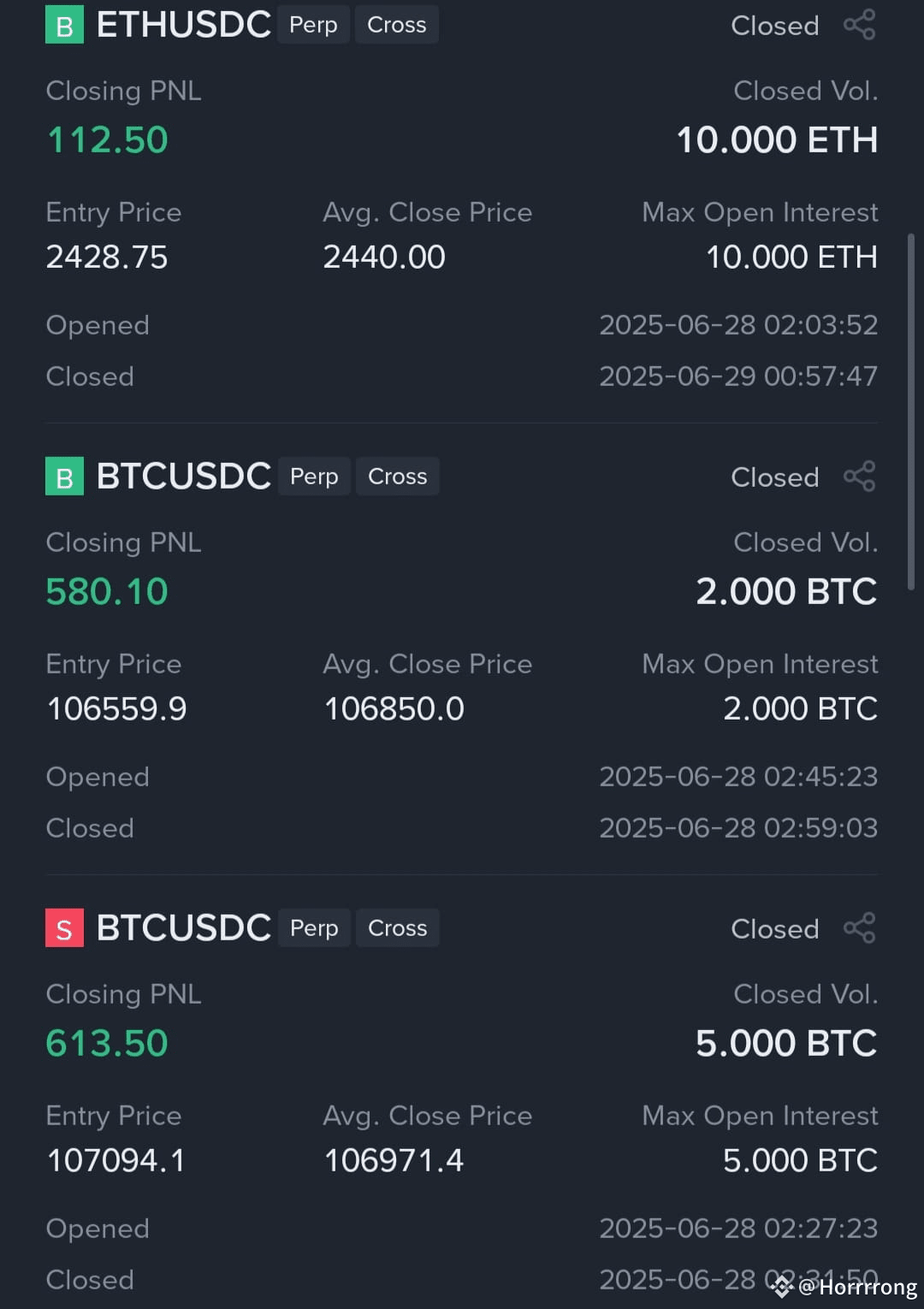Select the Cross tag on ETHUSDC
This screenshot has height=1309, width=924.
point(397,25)
